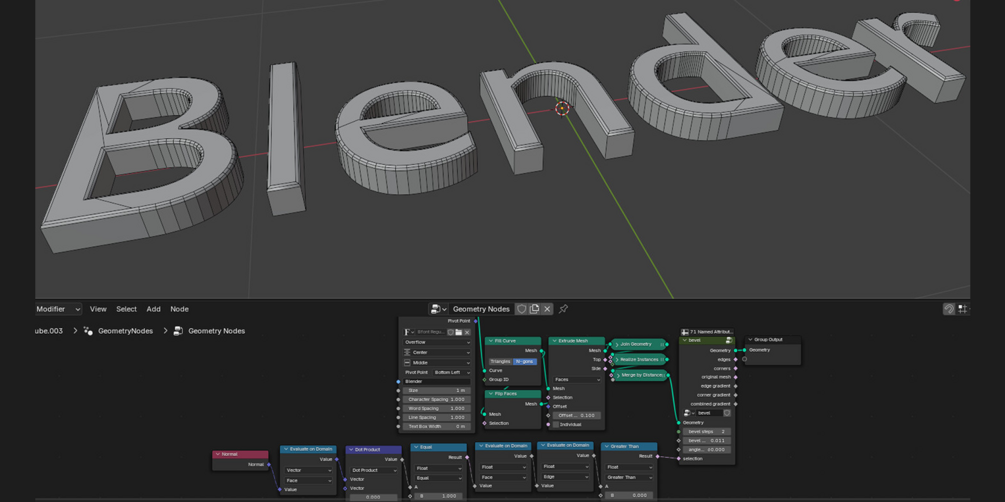The height and width of the screenshot is (502, 1005).
Task: Unlink the Geometry Nodes data-block
Action: (547, 309)
